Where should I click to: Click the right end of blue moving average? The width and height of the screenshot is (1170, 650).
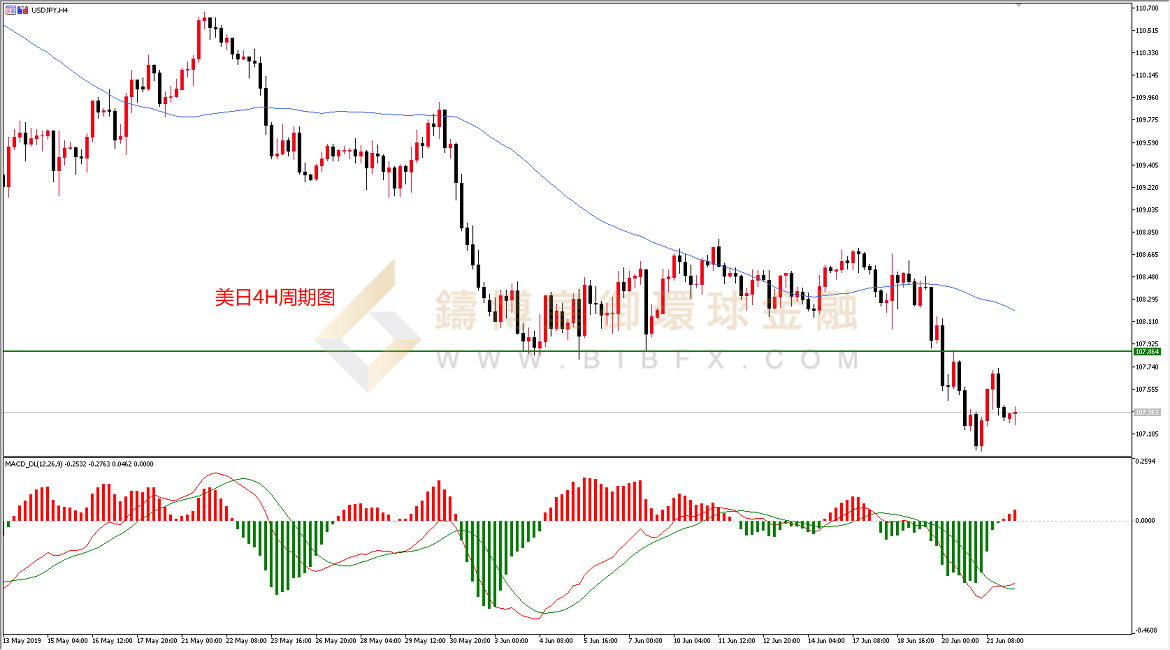tap(1015, 310)
